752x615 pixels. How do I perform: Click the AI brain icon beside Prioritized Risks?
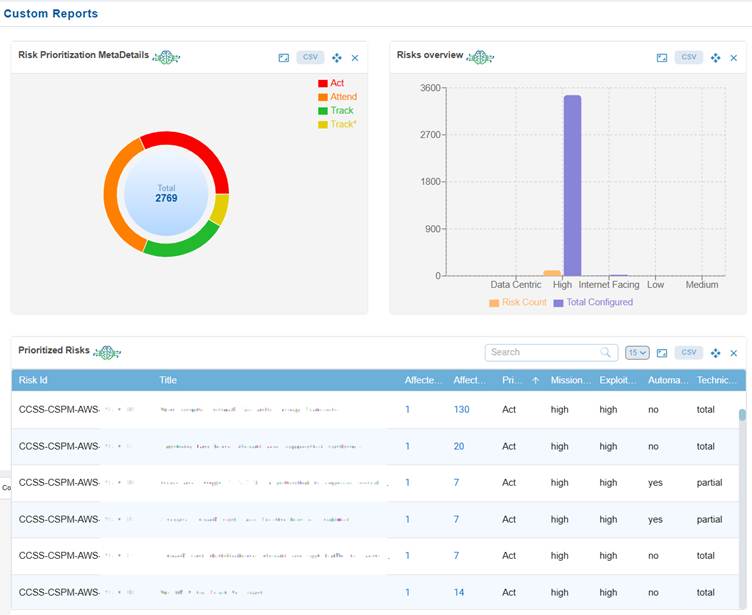107,352
